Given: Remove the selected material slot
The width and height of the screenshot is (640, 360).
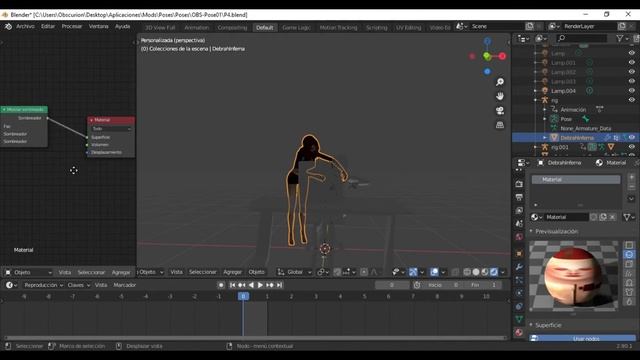Looking at the screenshot, I should coord(631,187).
